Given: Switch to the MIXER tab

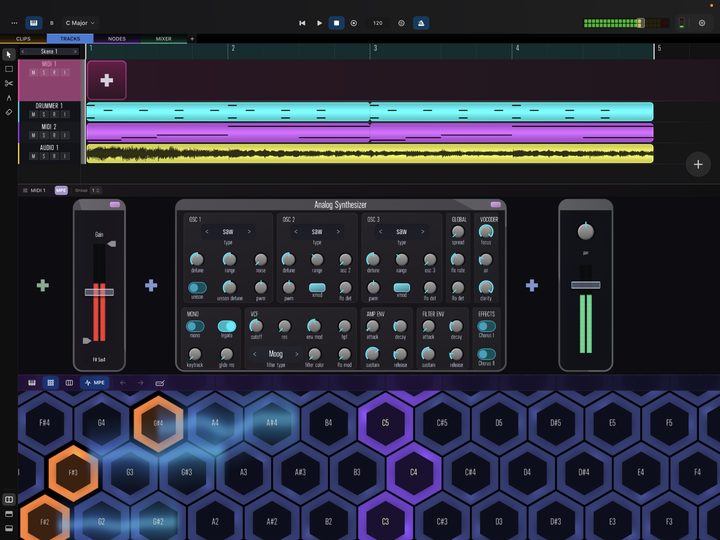Looking at the screenshot, I should coord(163,39).
